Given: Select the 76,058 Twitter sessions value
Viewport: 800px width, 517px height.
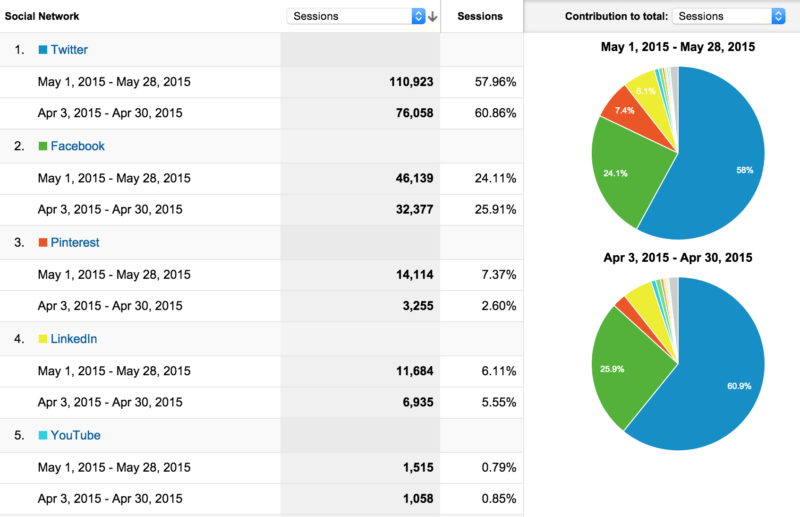Looking at the screenshot, I should coord(414,113).
